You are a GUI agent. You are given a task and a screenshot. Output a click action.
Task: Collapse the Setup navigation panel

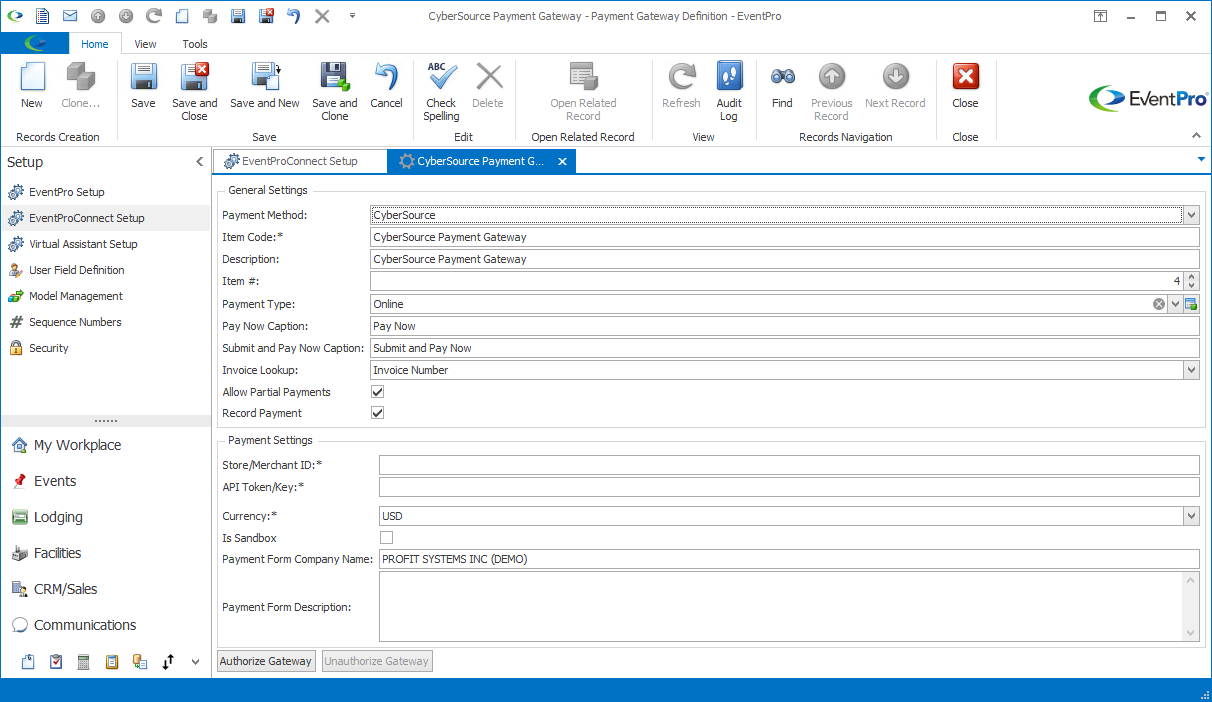click(199, 162)
